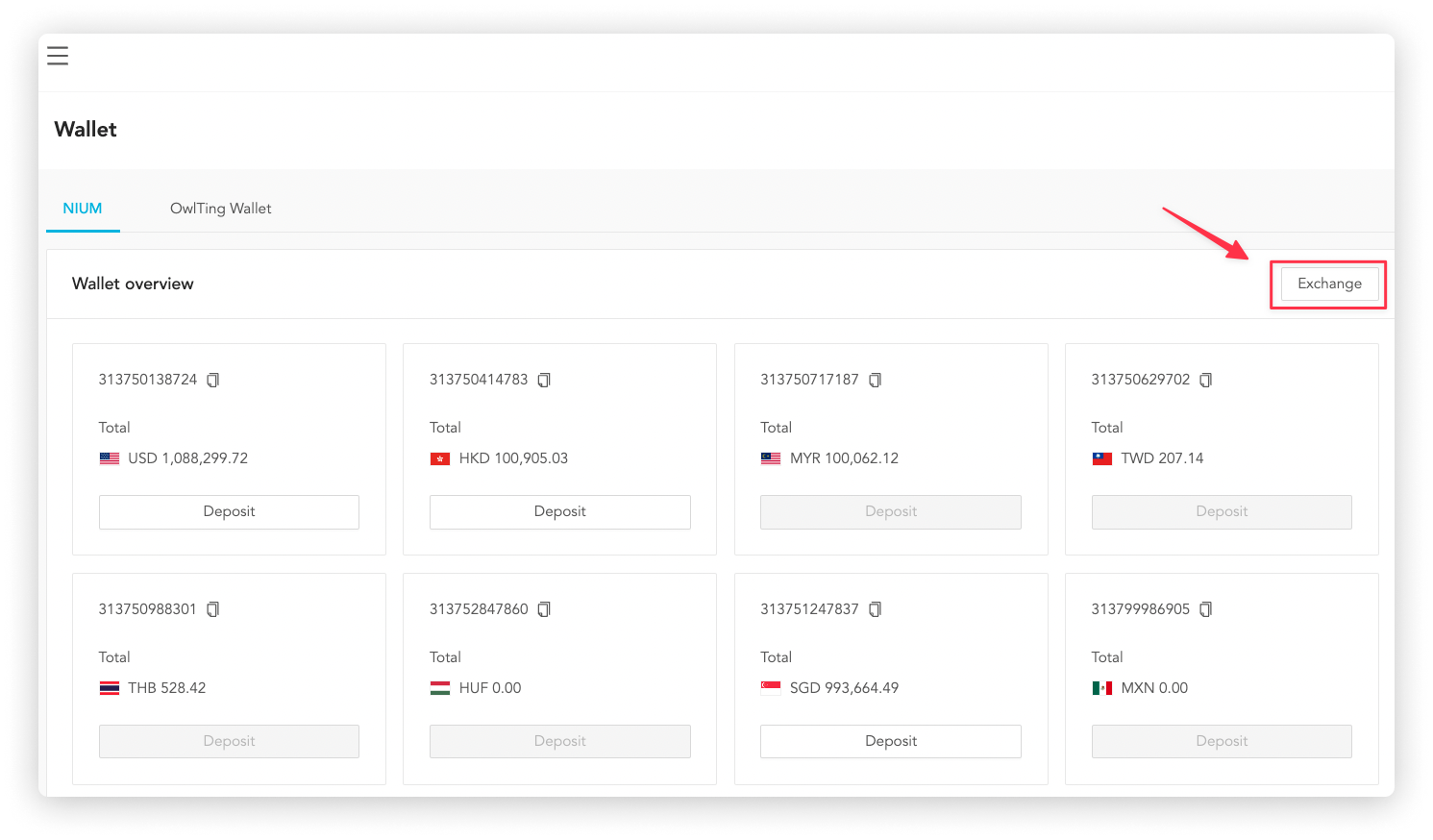Click disabled Deposit button for MXN
This screenshot has height=840, width=1433.
[x=1222, y=741]
